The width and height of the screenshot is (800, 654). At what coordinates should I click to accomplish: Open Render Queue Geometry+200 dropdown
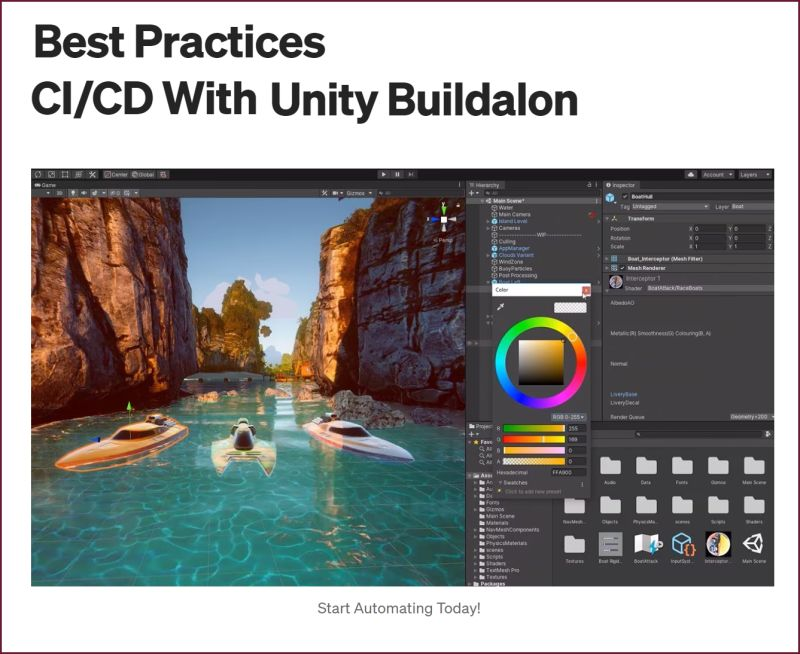751,417
